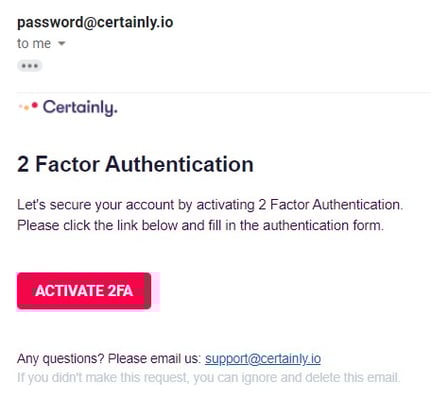Screen dimensions: 431x398
Task: Click the Certainly logo dots icon
Action: click(x=28, y=107)
